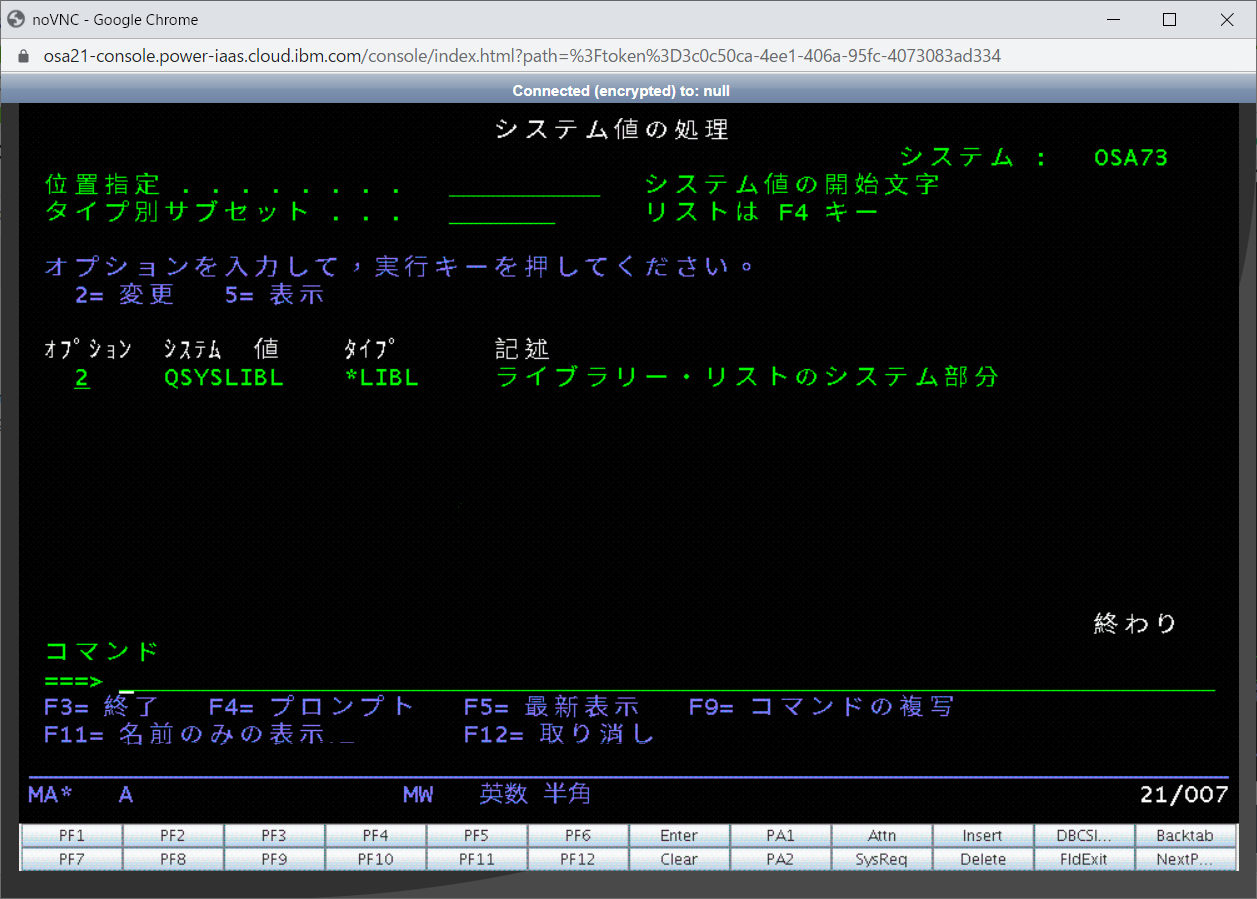Screen dimensions: 1257x899
Task: Click the F4= プロンプト label
Action: (x=311, y=707)
